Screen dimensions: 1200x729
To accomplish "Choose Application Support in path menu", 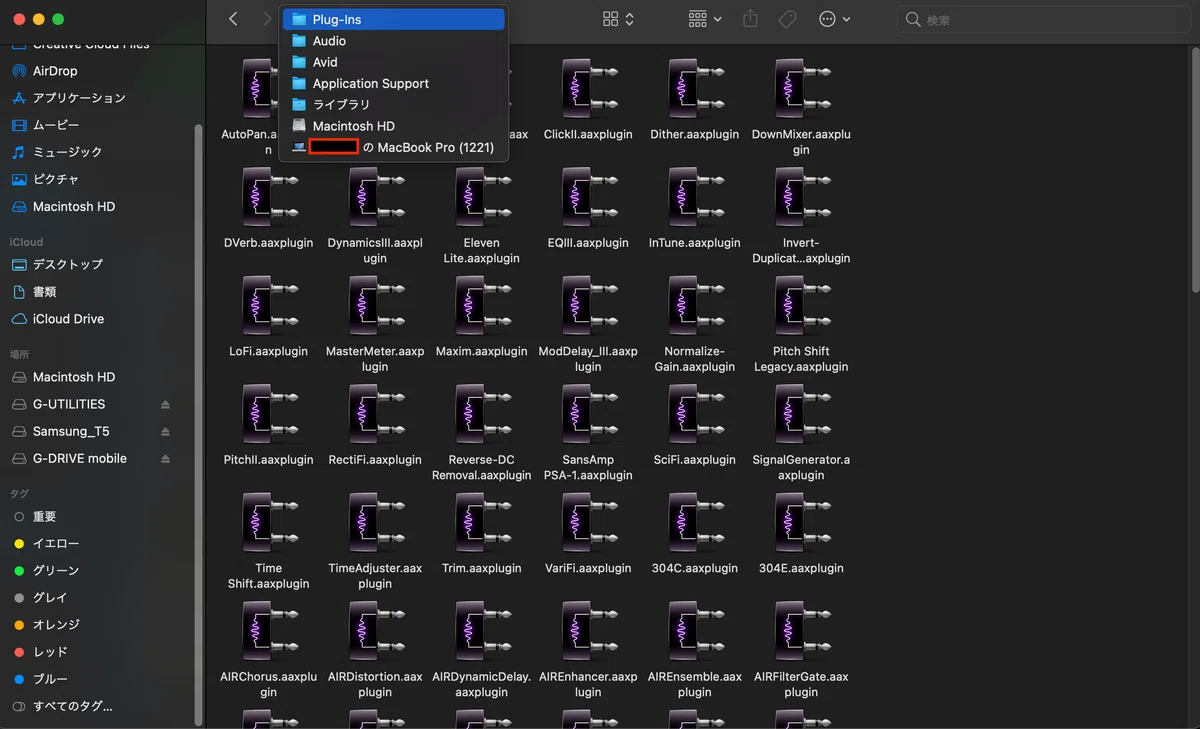I will pos(394,83).
